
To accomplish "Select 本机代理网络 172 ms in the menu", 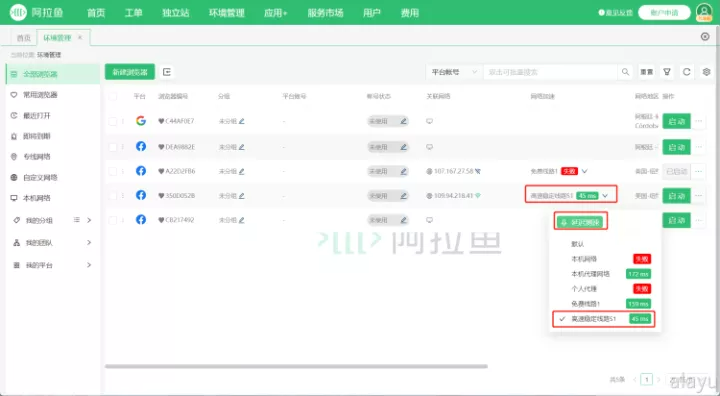I will click(604, 274).
